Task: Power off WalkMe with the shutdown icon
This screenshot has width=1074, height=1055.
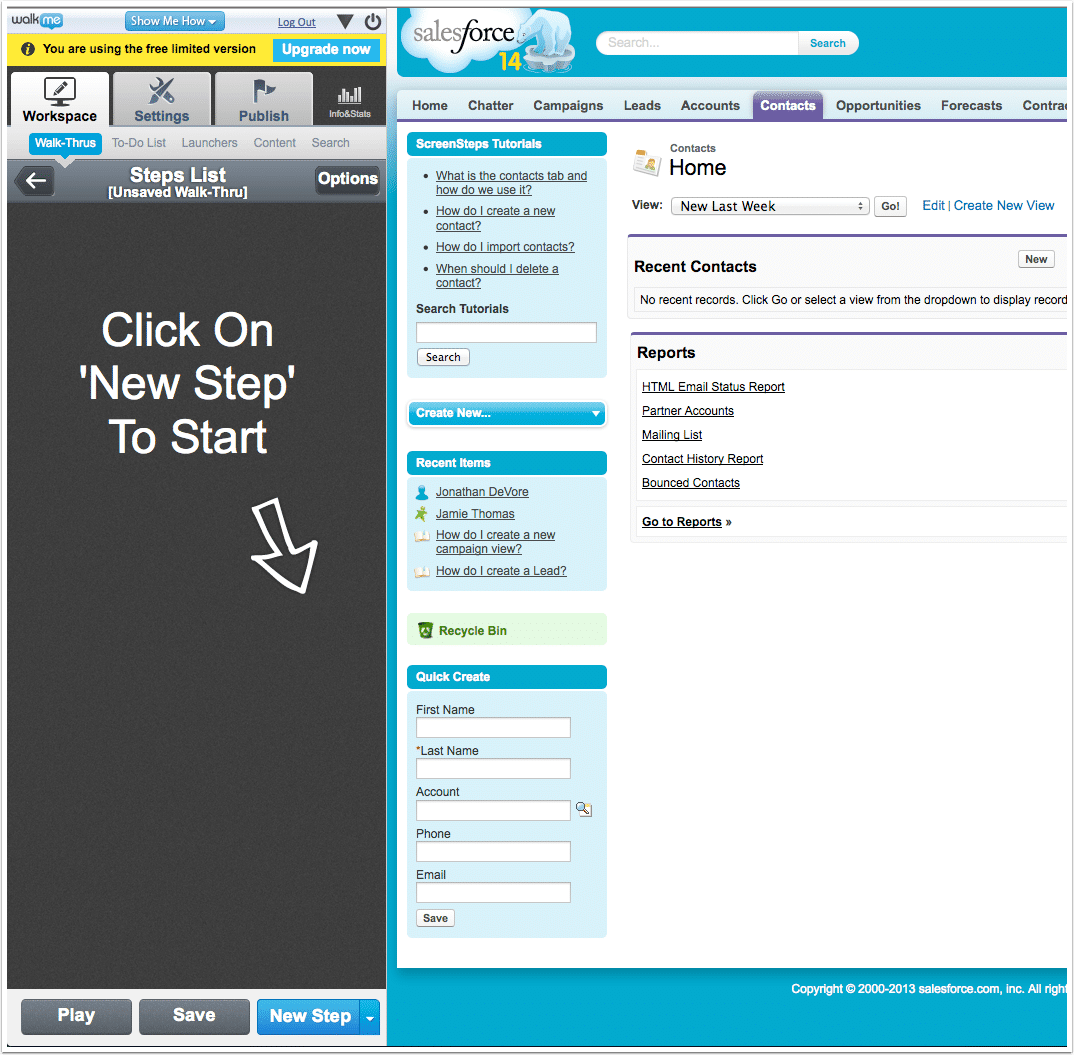Action: (371, 21)
